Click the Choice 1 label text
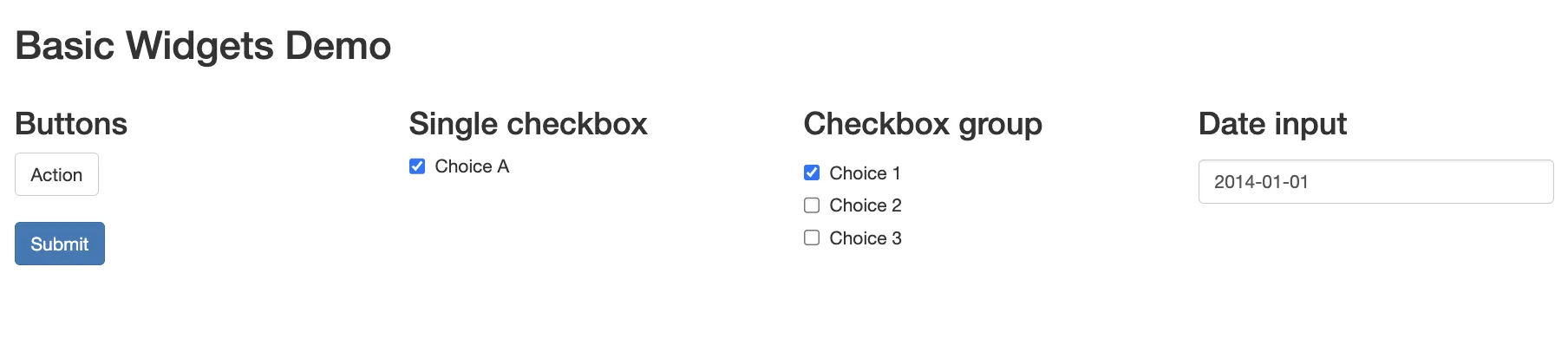1568x345 pixels. coord(865,173)
